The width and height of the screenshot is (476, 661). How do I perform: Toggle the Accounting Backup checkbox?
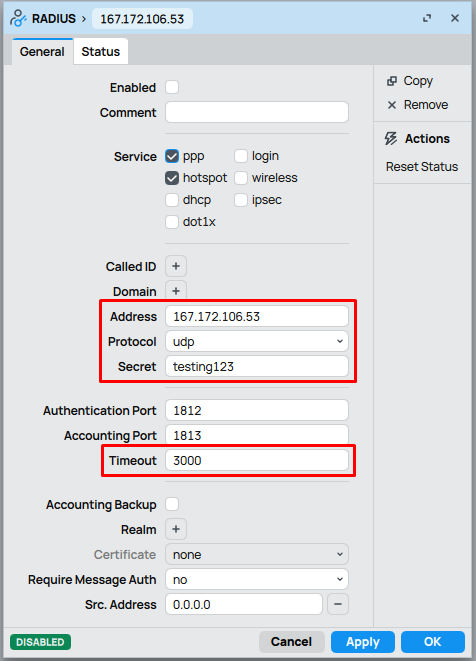(x=172, y=504)
